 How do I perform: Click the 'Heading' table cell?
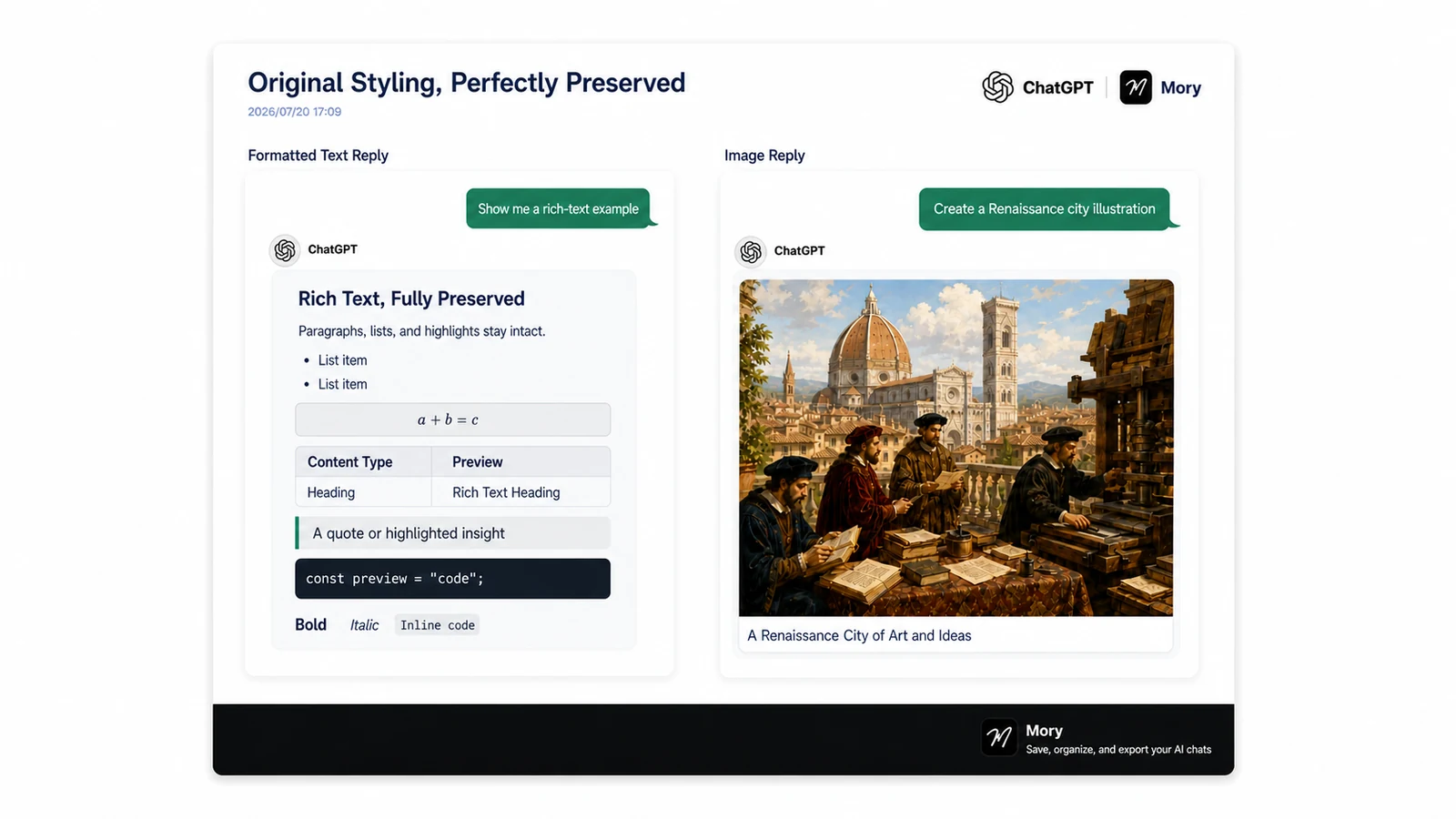(363, 492)
